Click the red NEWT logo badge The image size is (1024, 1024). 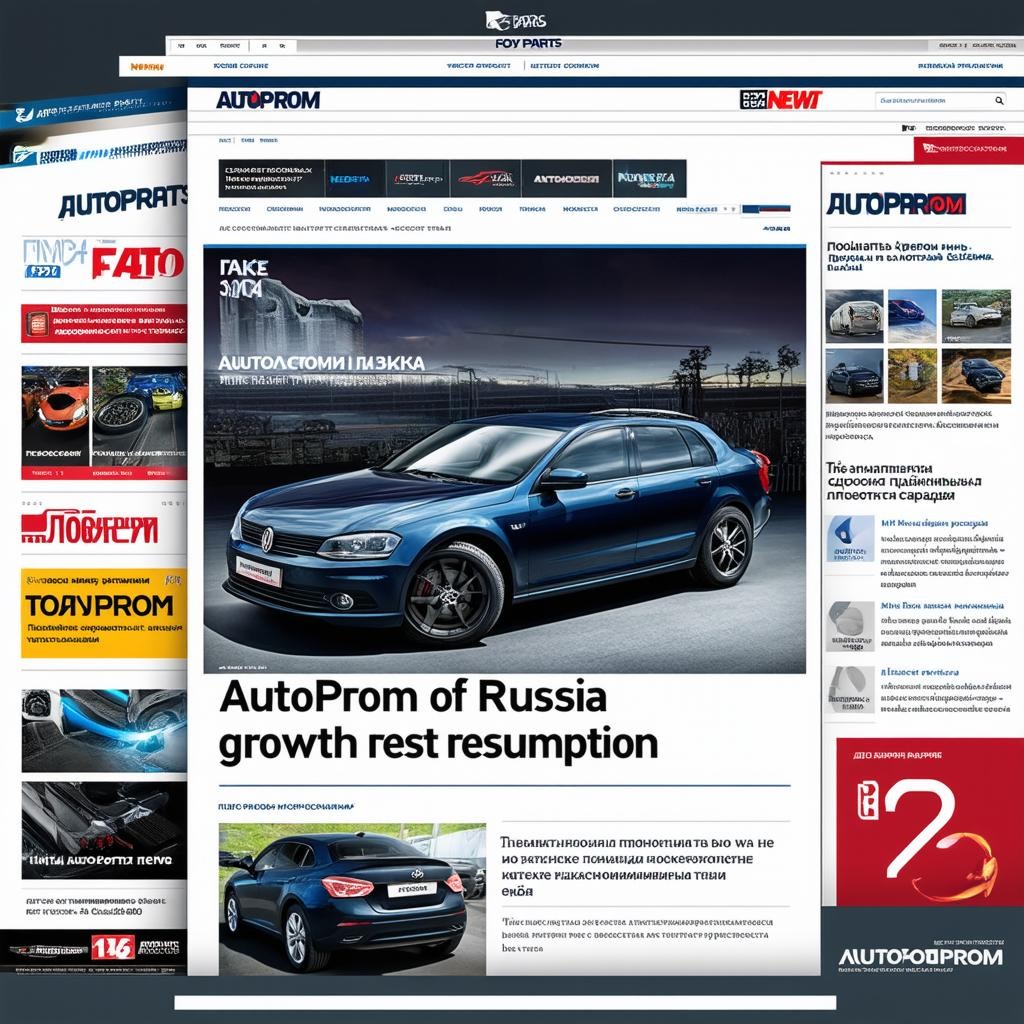781,100
